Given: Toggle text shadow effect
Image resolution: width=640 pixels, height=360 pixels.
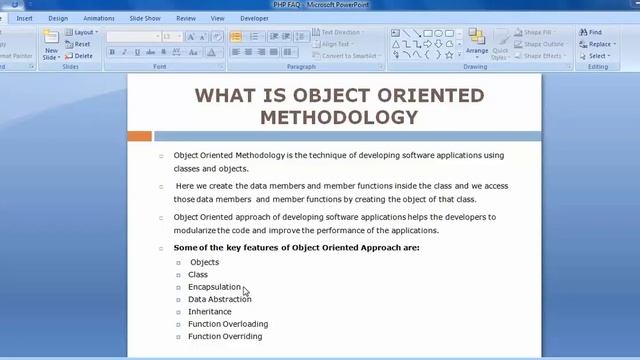Looking at the screenshot, I should pyautogui.click(x=164, y=52).
